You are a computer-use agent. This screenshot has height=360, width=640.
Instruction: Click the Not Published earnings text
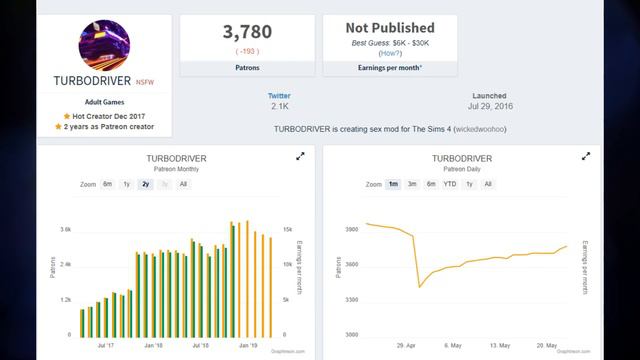tap(390, 28)
